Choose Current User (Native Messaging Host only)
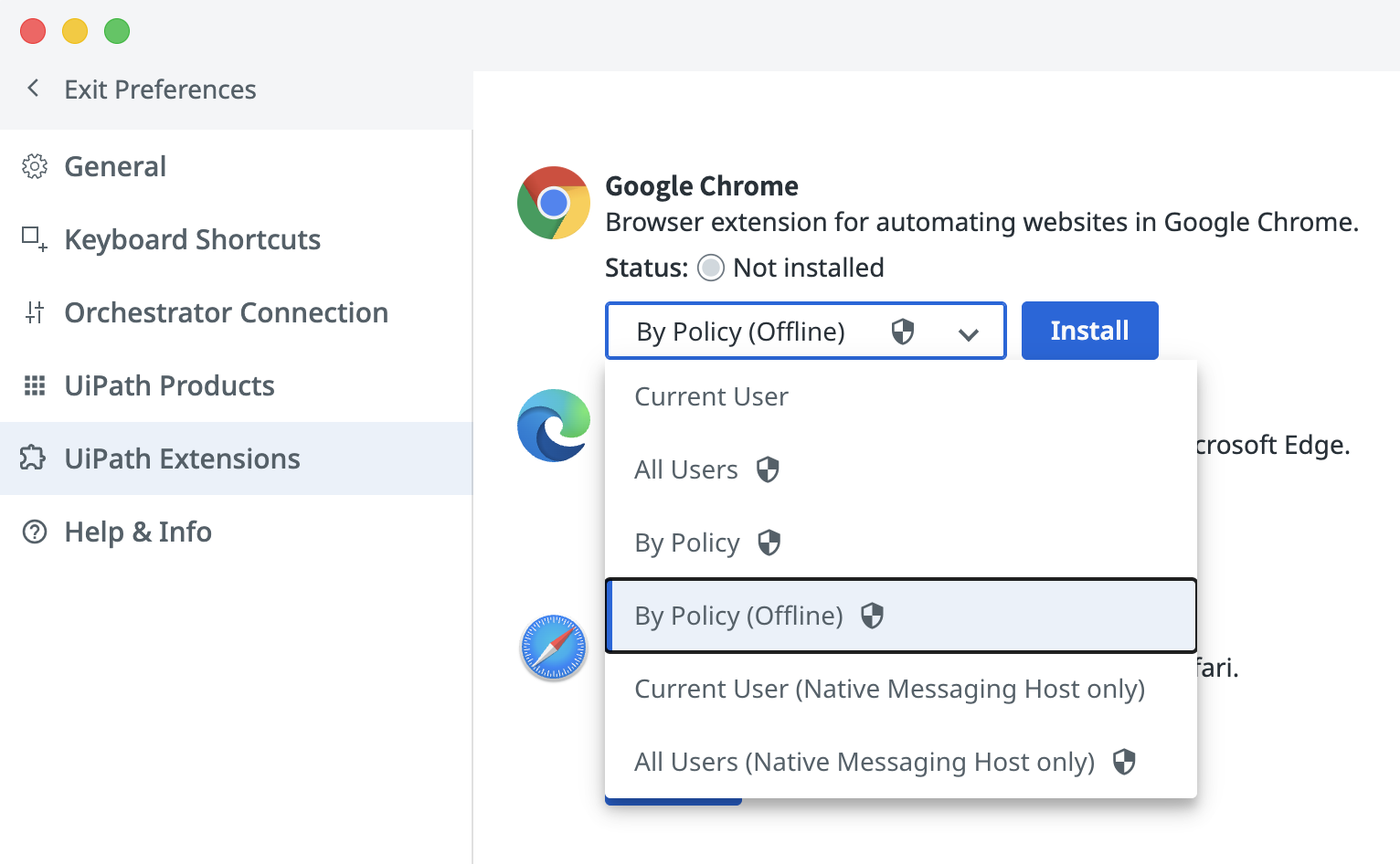The width and height of the screenshot is (1400, 864). point(901,689)
